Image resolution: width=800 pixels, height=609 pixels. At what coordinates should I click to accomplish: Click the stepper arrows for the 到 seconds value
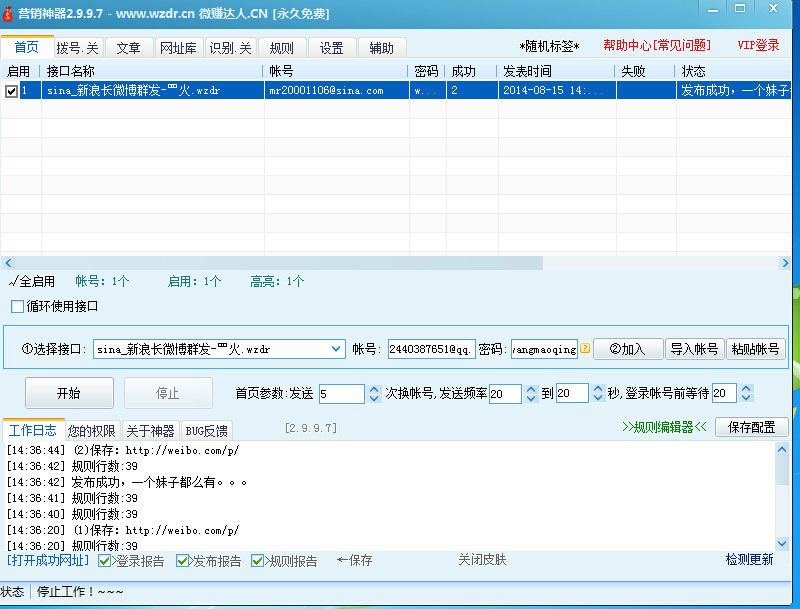coord(597,394)
